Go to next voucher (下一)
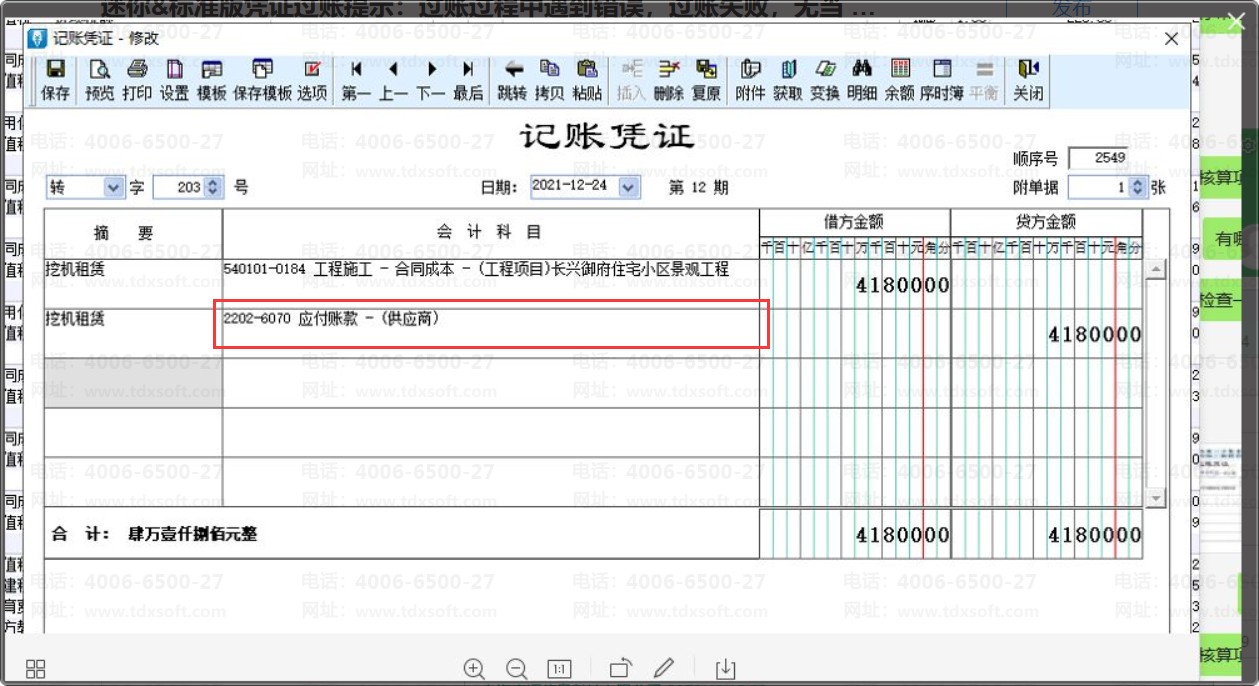The width and height of the screenshot is (1259, 686). (431, 80)
